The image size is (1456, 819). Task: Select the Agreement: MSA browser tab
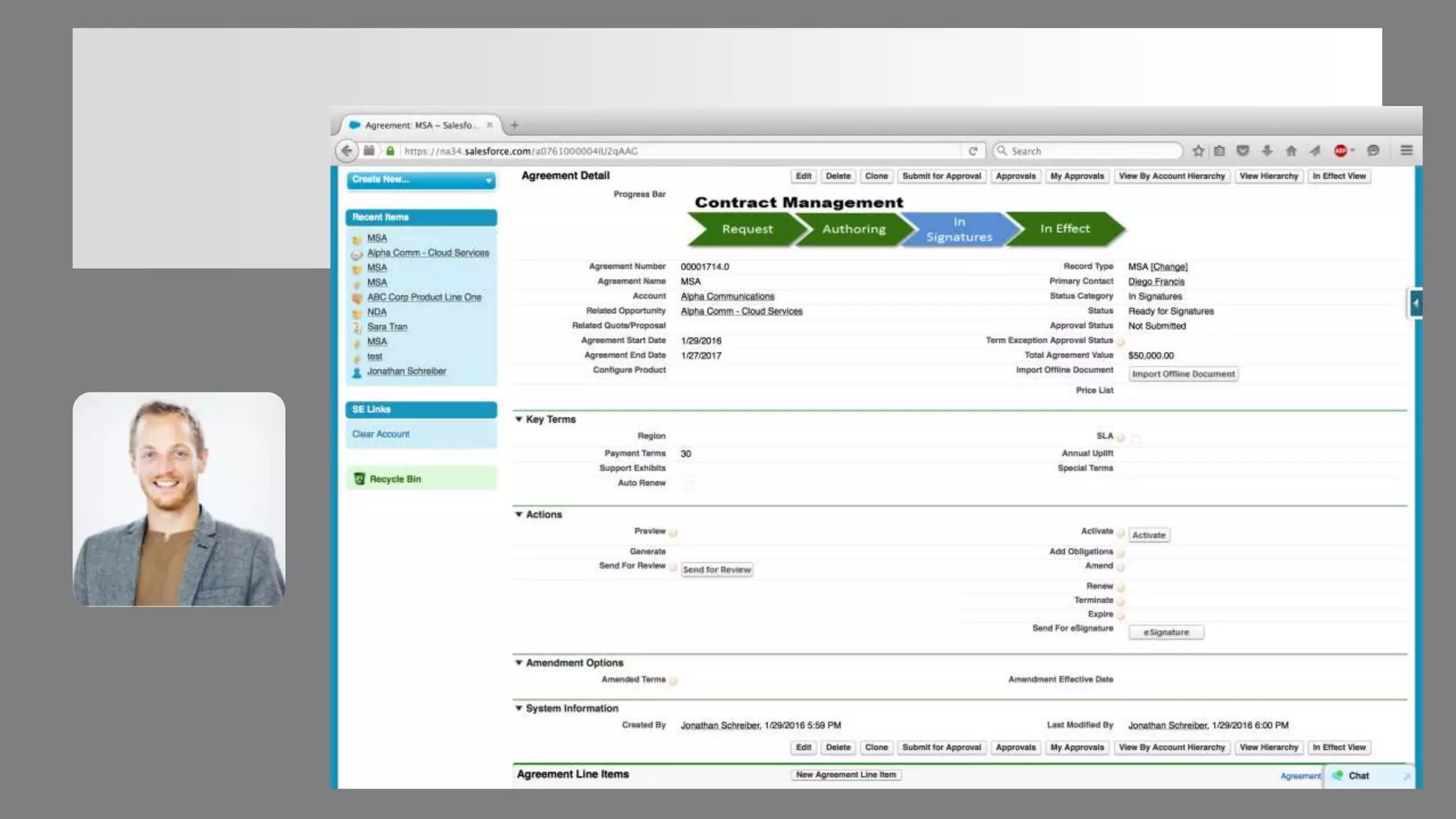[421, 125]
